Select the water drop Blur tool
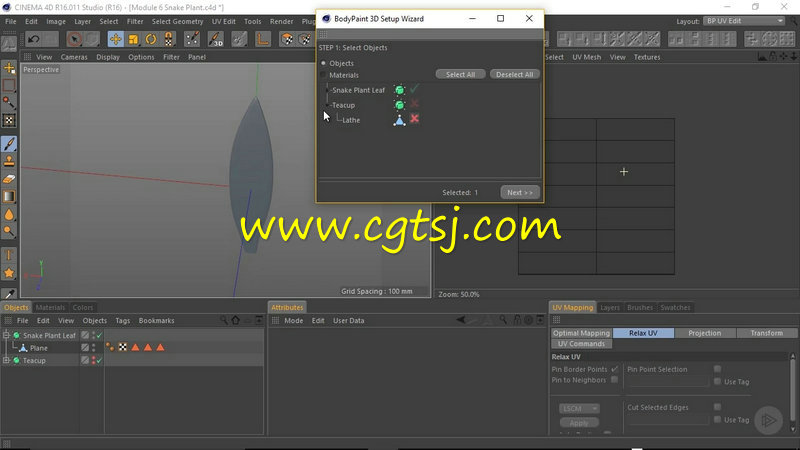 pyautogui.click(x=9, y=214)
